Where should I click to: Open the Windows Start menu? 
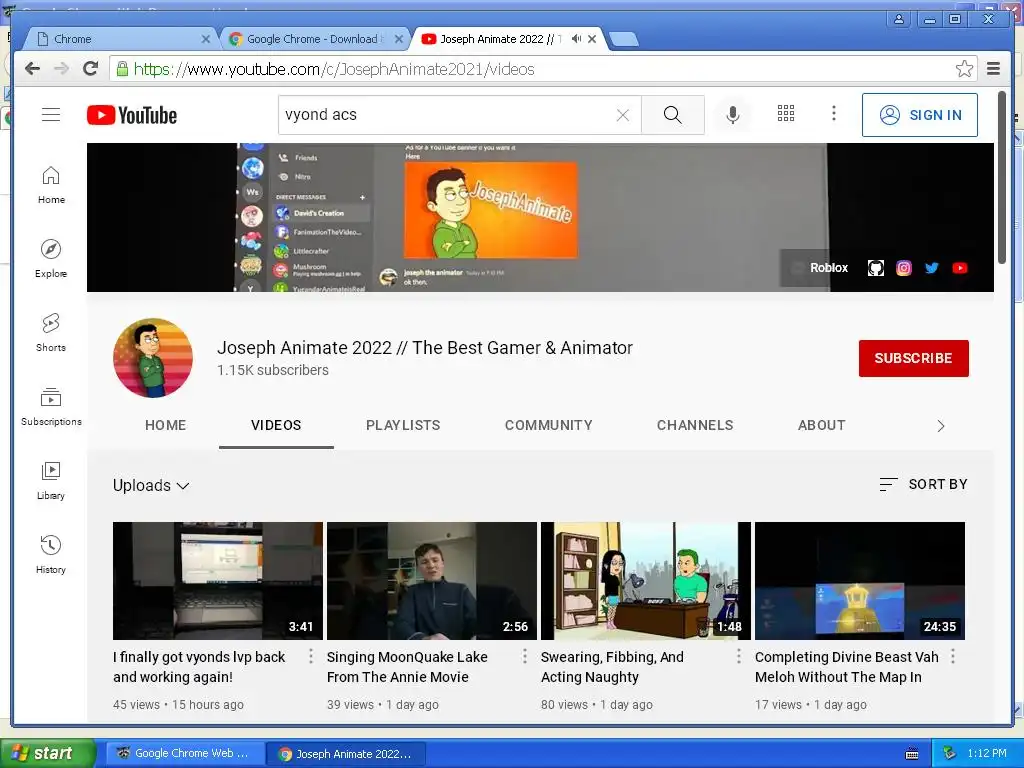click(48, 753)
